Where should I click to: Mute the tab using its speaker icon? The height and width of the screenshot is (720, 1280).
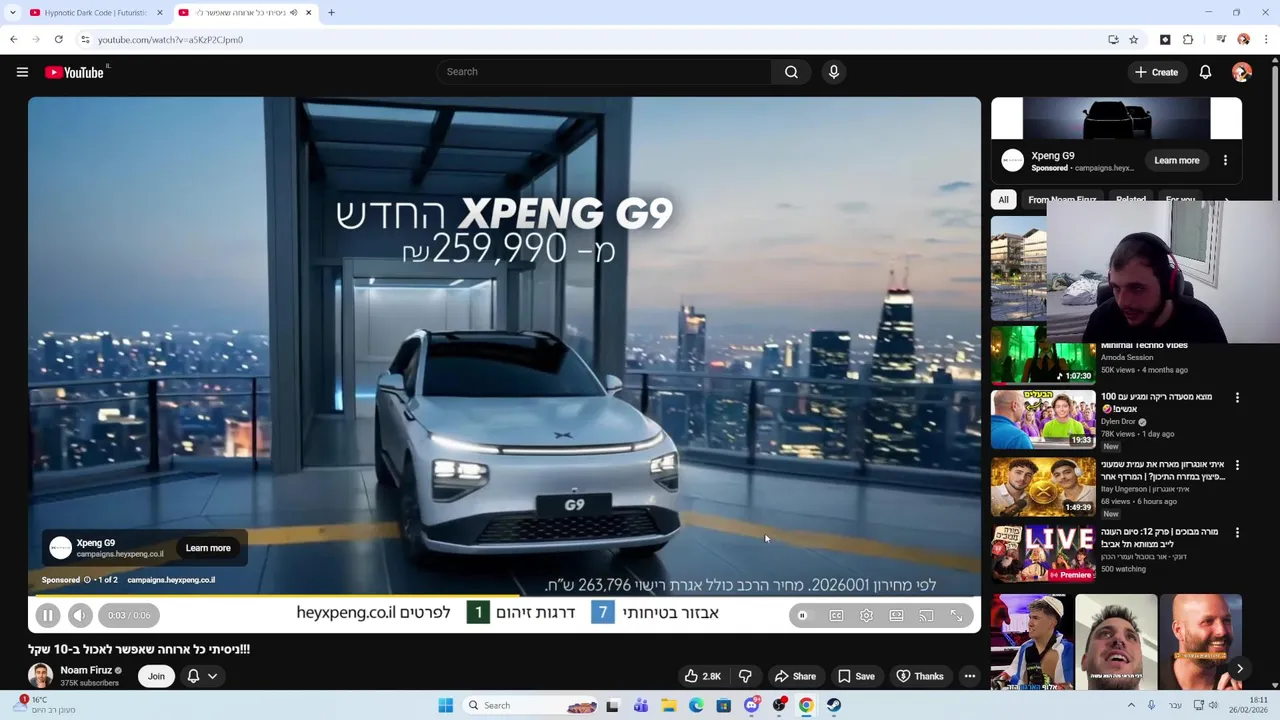293,13
